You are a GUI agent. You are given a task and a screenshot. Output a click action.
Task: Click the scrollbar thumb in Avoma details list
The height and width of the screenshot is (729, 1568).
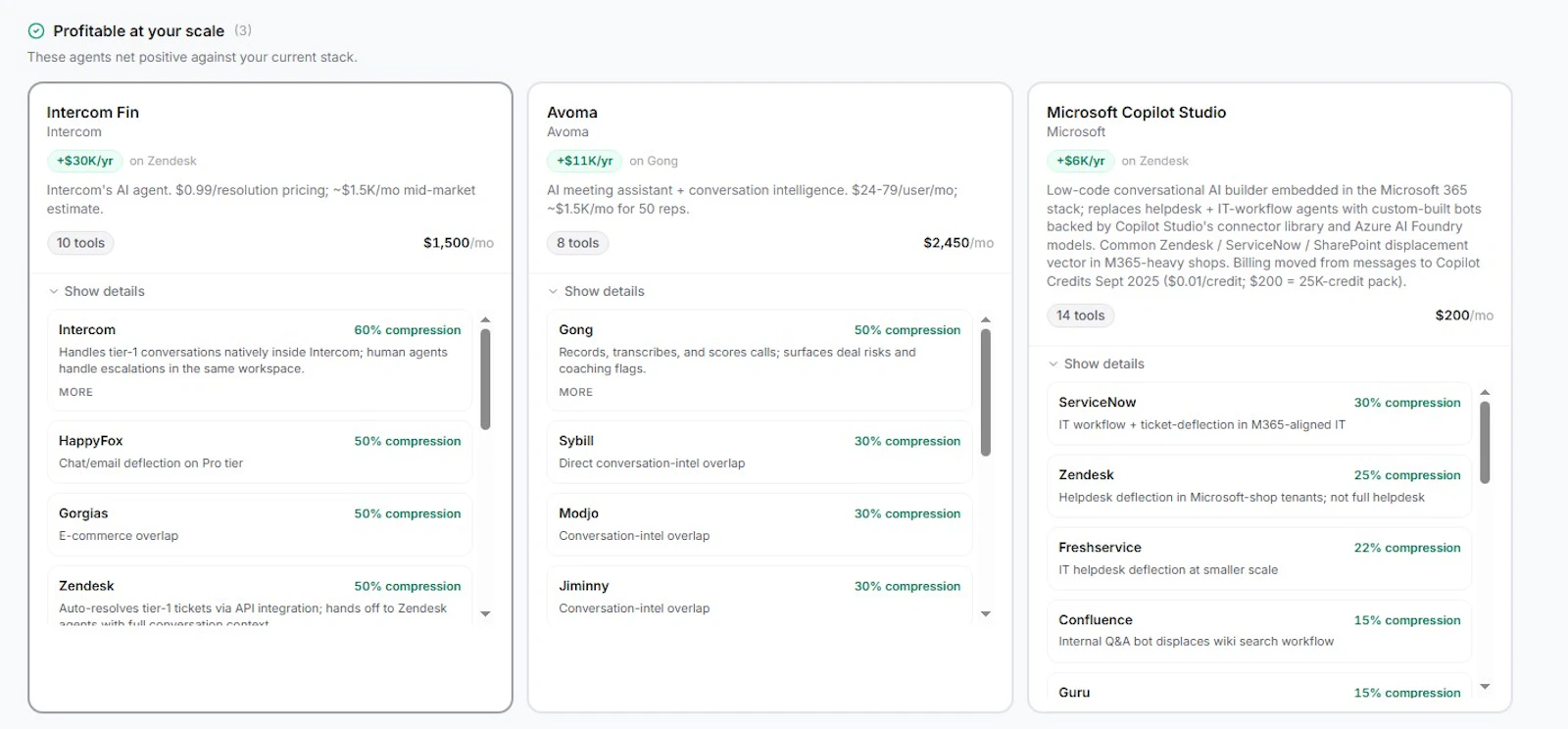coord(986,393)
